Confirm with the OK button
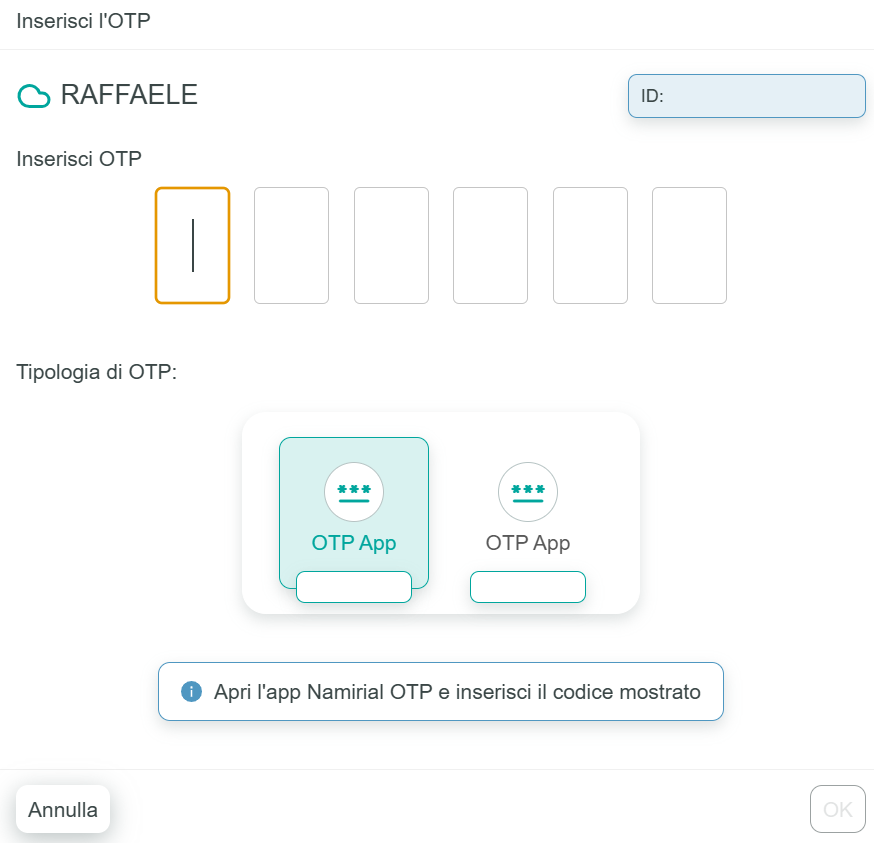 838,809
